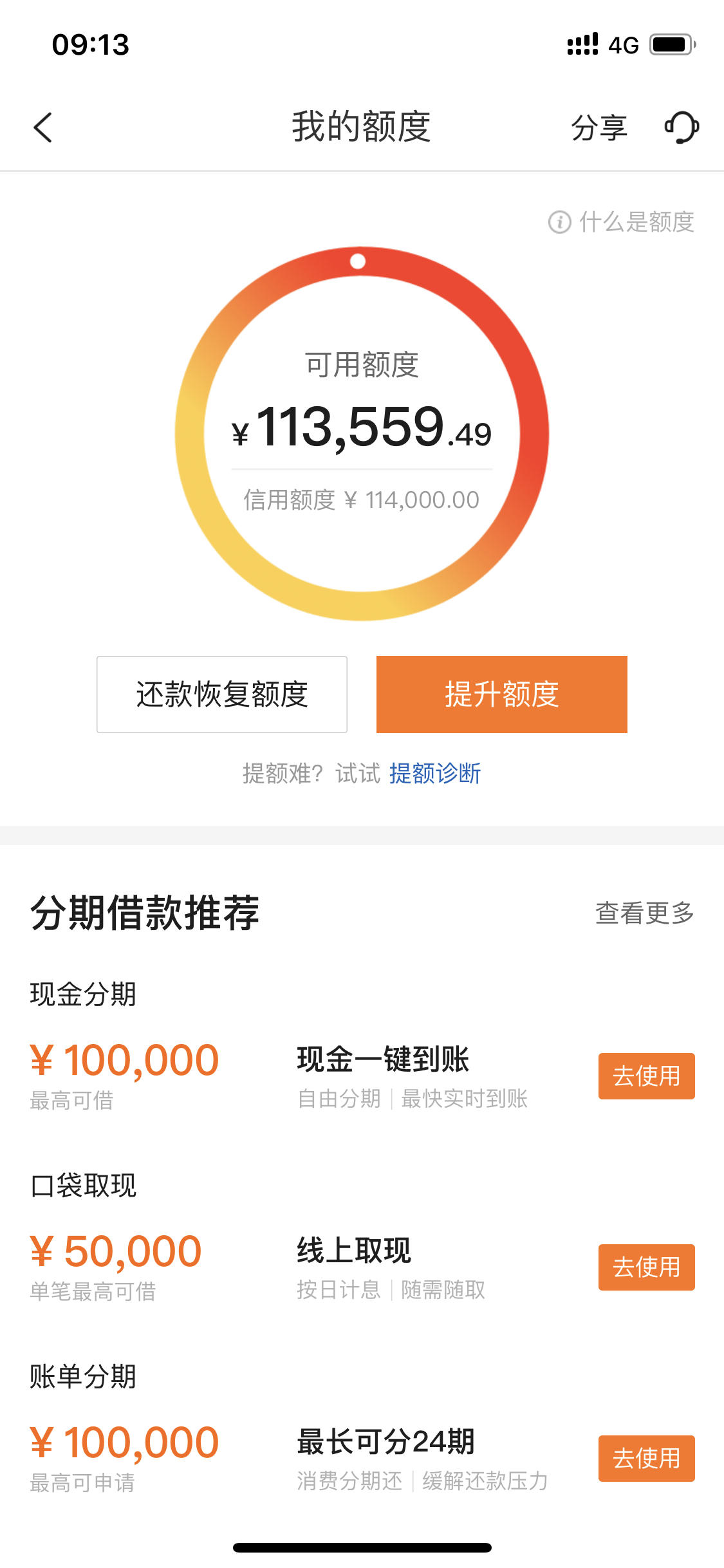The height and width of the screenshot is (1568, 724).
Task: Tap 去使用 for 线上取现
Action: coord(647,1267)
